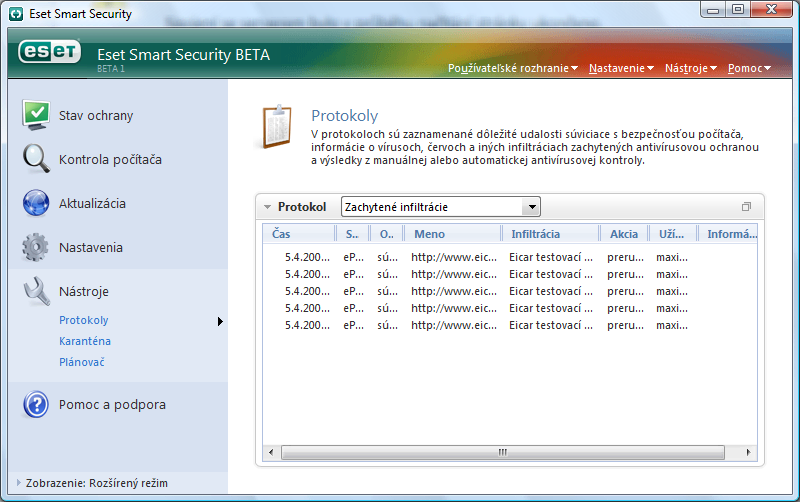Expand Protokoly submenu arrow in sidebar
This screenshot has height=502, width=800.
point(220,321)
